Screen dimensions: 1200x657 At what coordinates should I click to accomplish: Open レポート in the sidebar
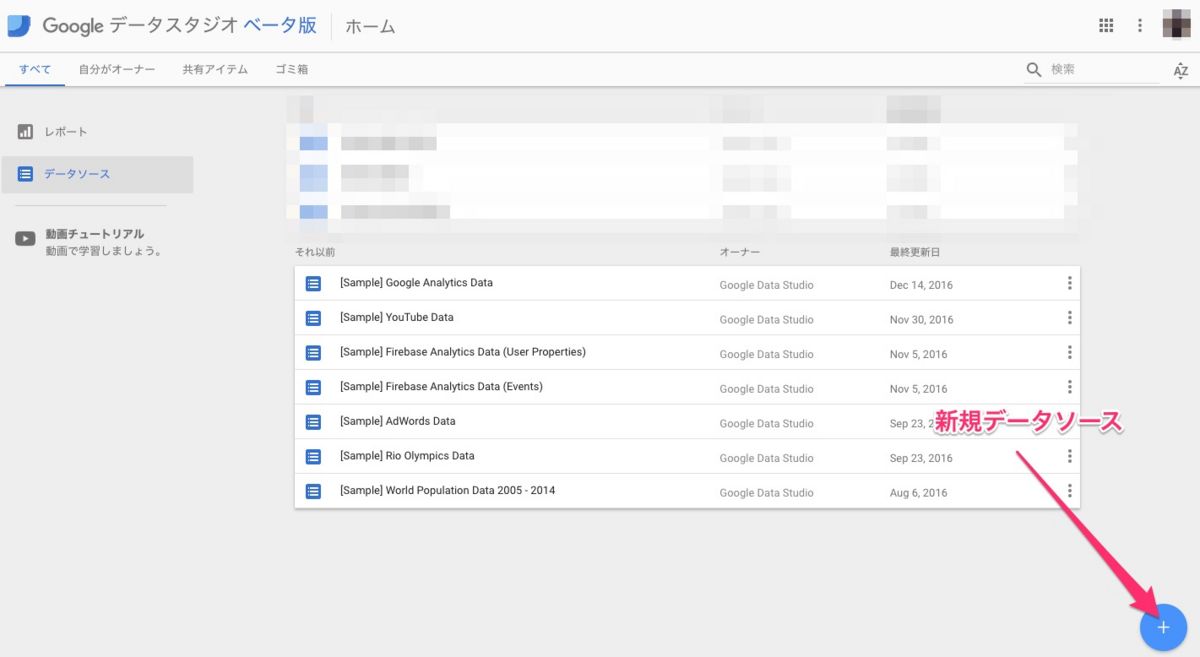pyautogui.click(x=66, y=132)
